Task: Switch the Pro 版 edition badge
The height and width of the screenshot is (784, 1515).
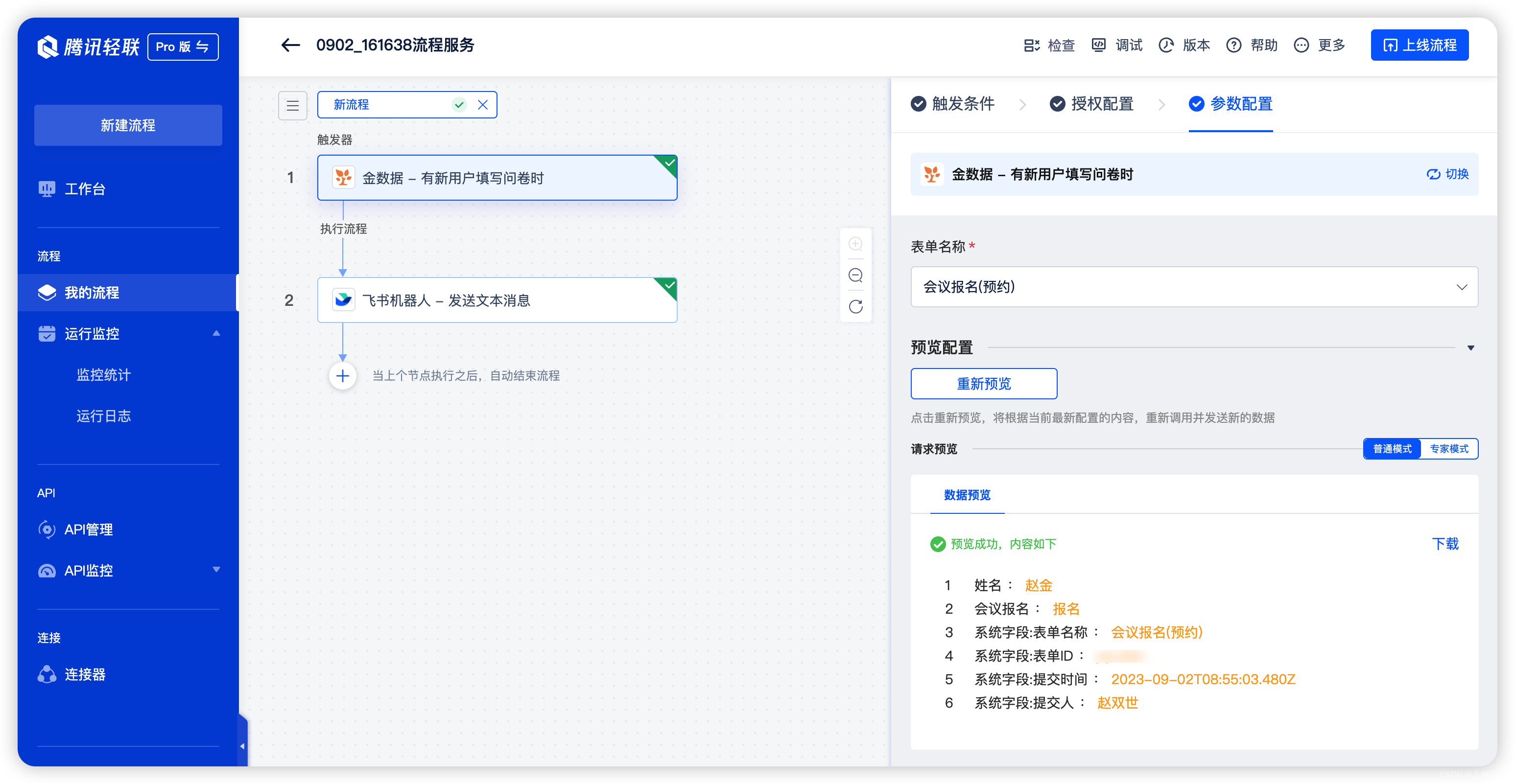Action: pyautogui.click(x=183, y=47)
